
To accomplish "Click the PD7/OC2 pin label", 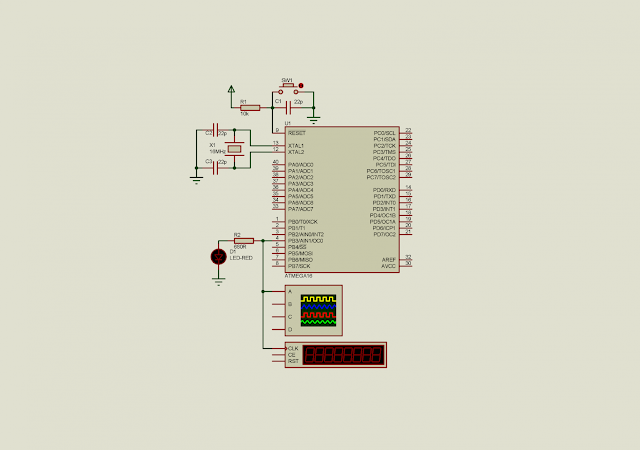I will (384, 234).
